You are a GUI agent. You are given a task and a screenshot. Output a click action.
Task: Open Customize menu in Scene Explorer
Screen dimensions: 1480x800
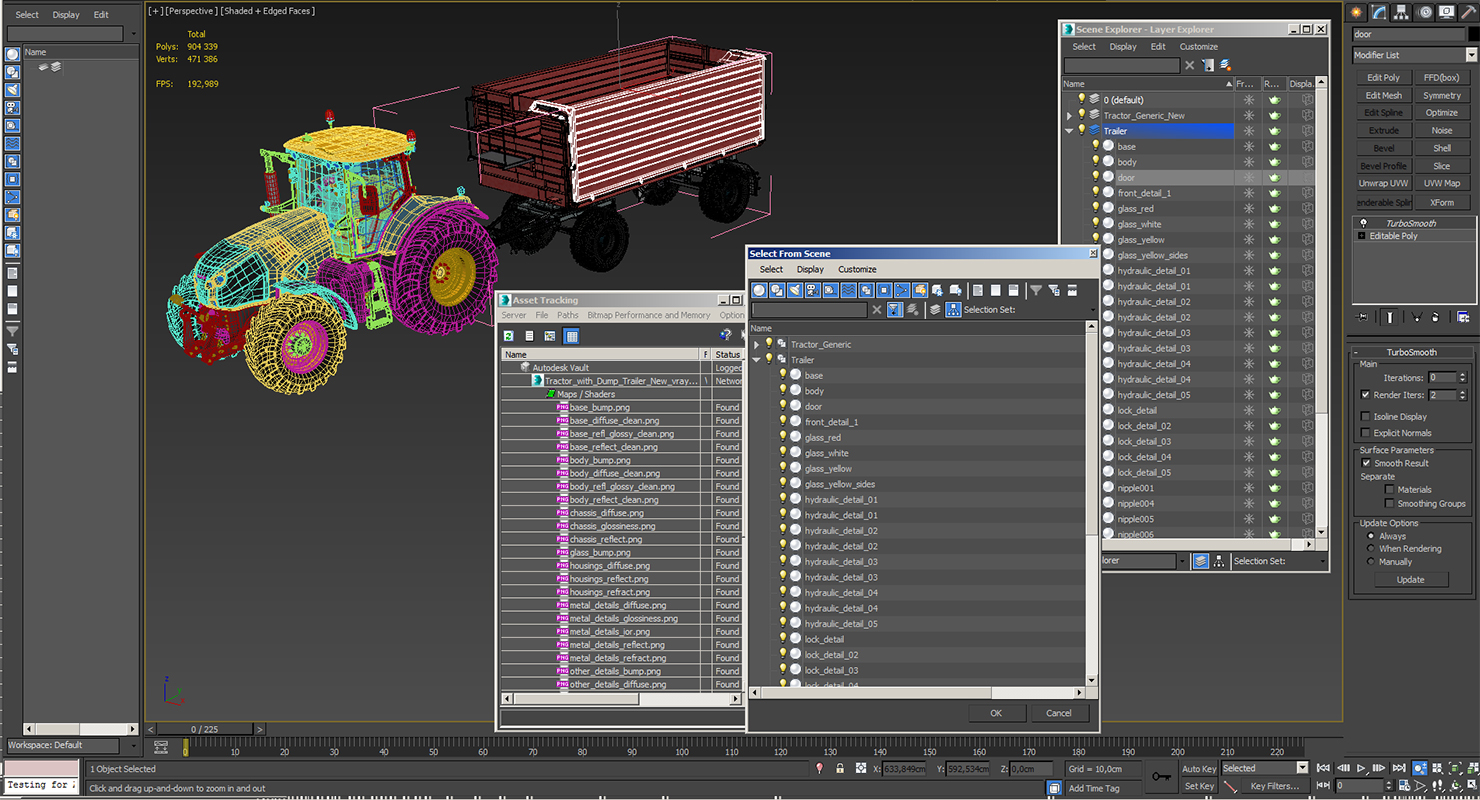point(1198,47)
